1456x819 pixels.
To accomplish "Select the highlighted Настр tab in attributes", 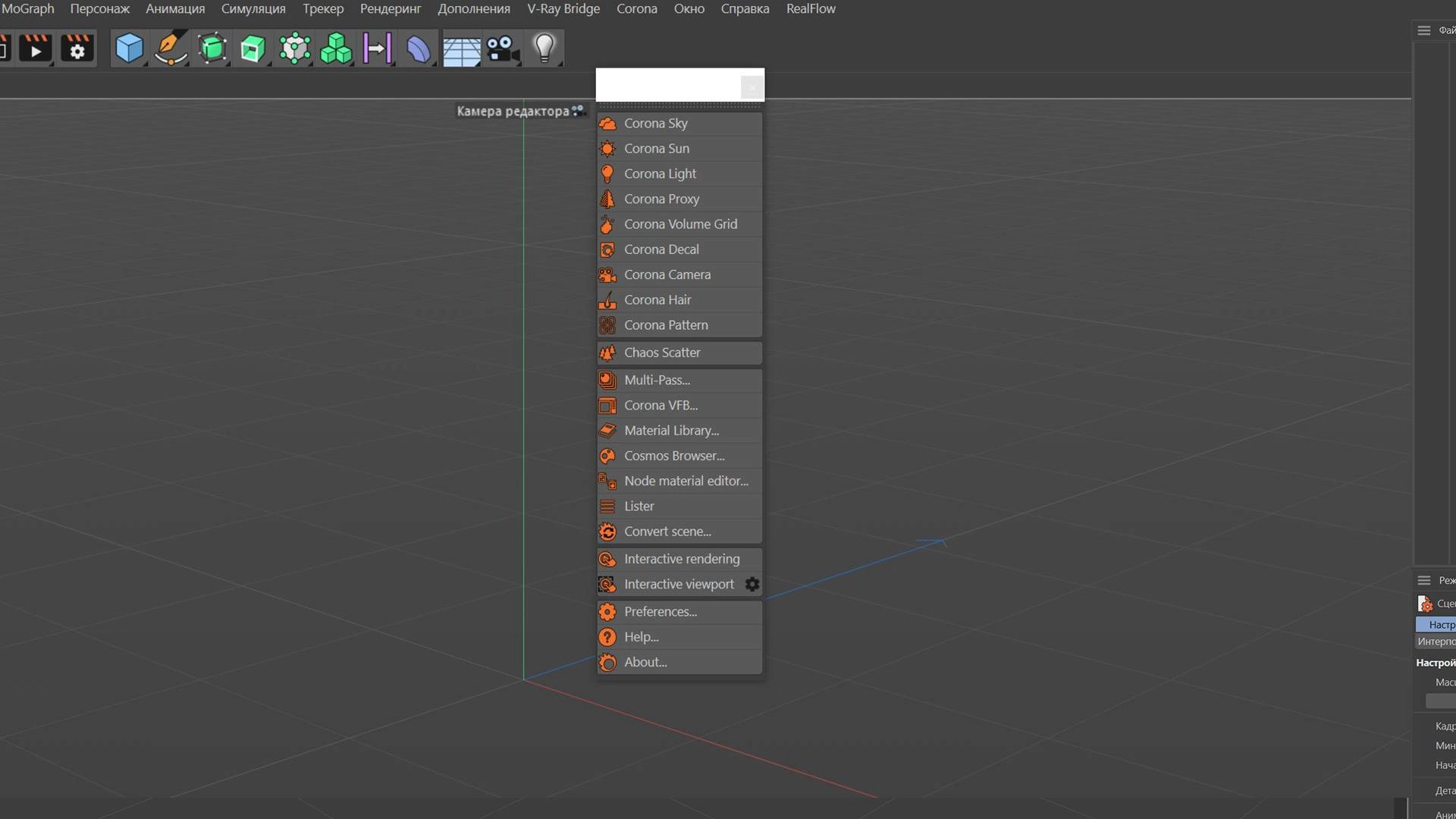I will click(x=1436, y=624).
